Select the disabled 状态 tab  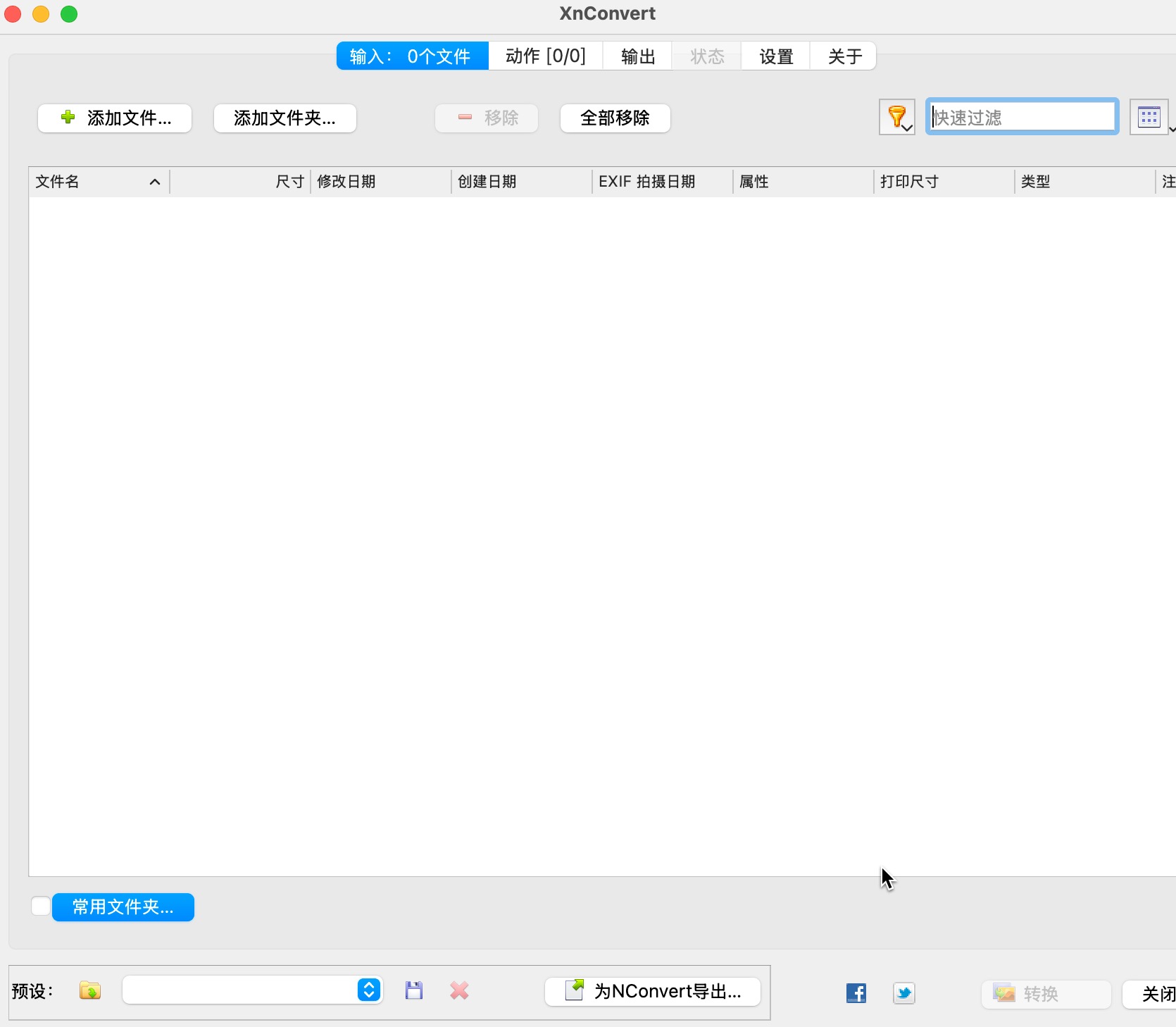coord(707,56)
